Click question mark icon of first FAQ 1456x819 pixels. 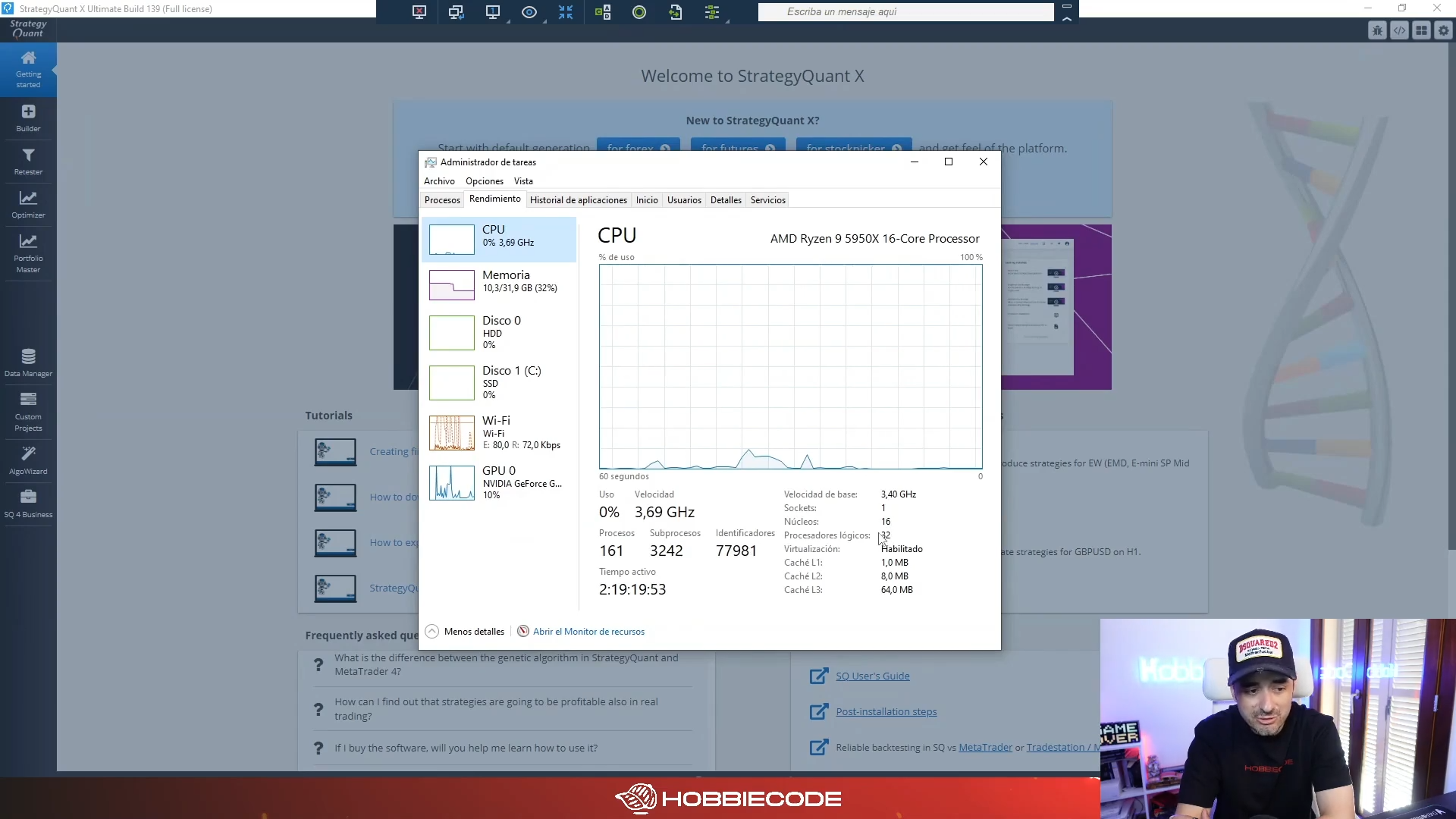pos(318,665)
